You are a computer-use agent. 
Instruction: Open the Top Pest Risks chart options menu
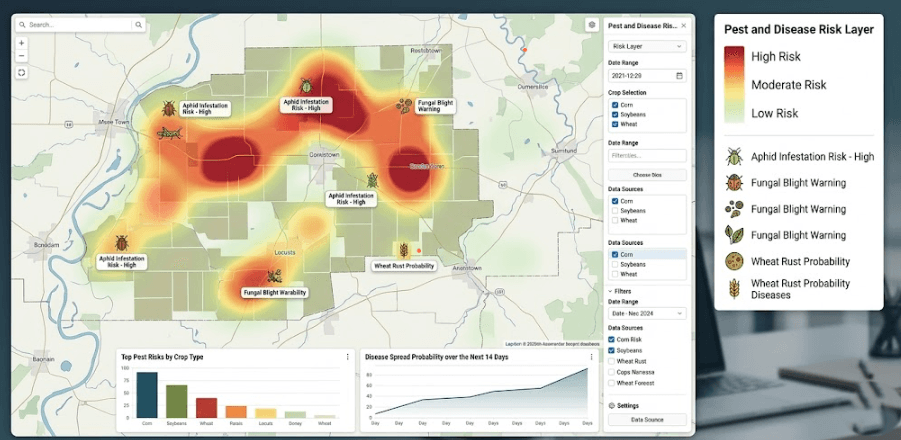tap(348, 357)
